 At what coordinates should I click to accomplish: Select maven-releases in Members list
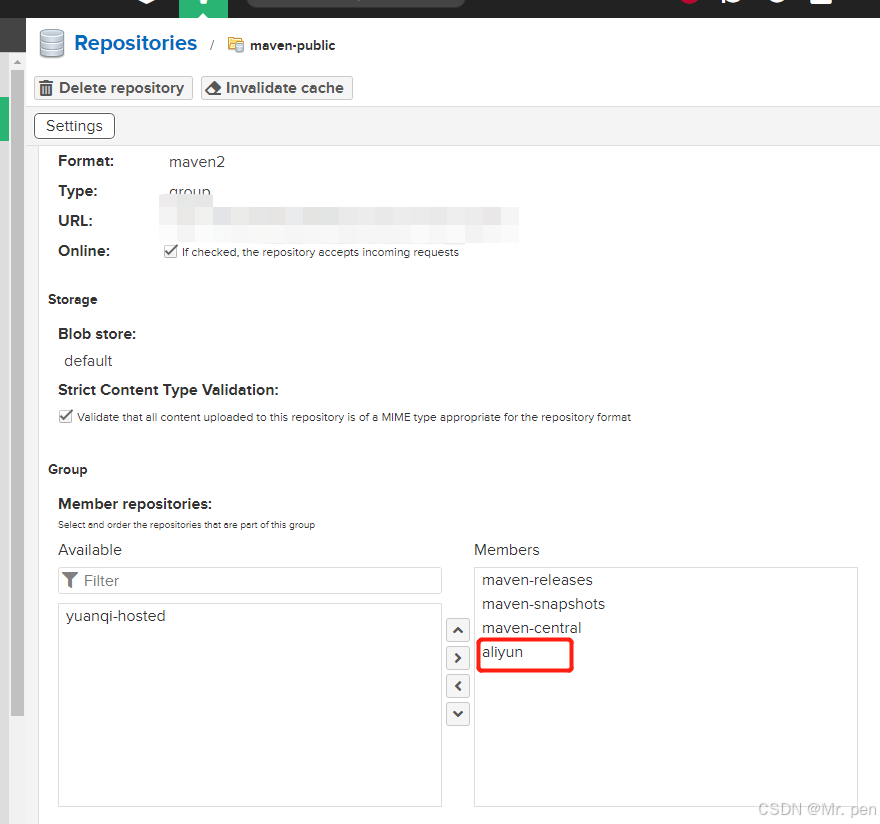coord(537,580)
